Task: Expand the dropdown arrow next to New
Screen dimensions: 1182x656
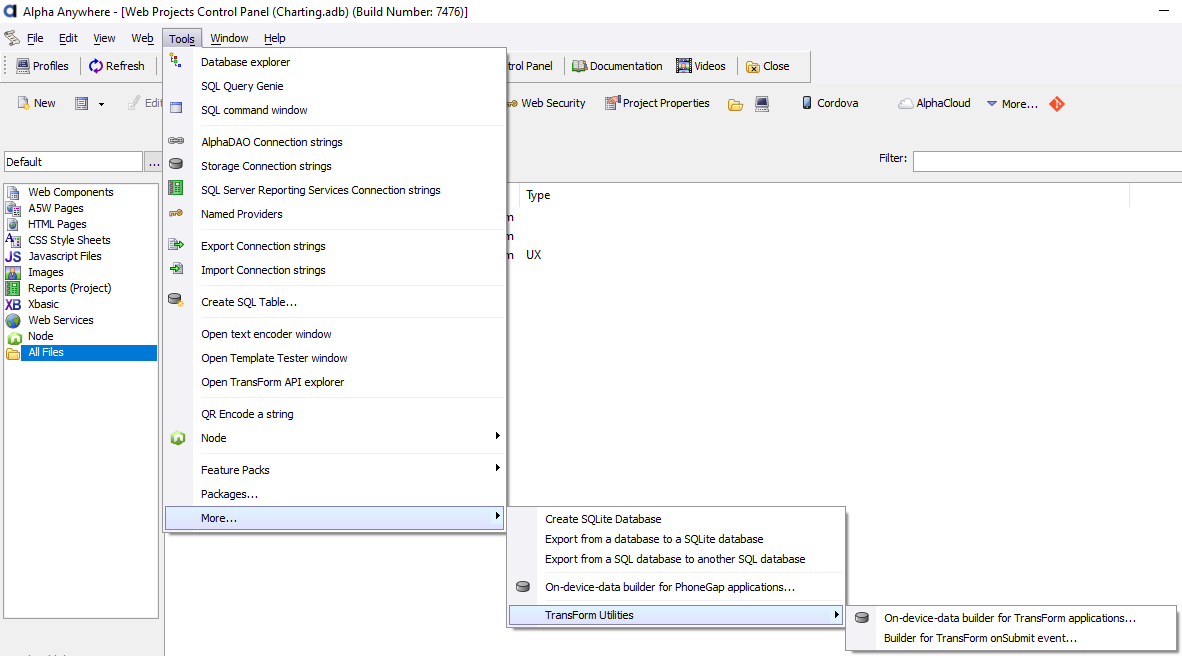Action: point(101,104)
